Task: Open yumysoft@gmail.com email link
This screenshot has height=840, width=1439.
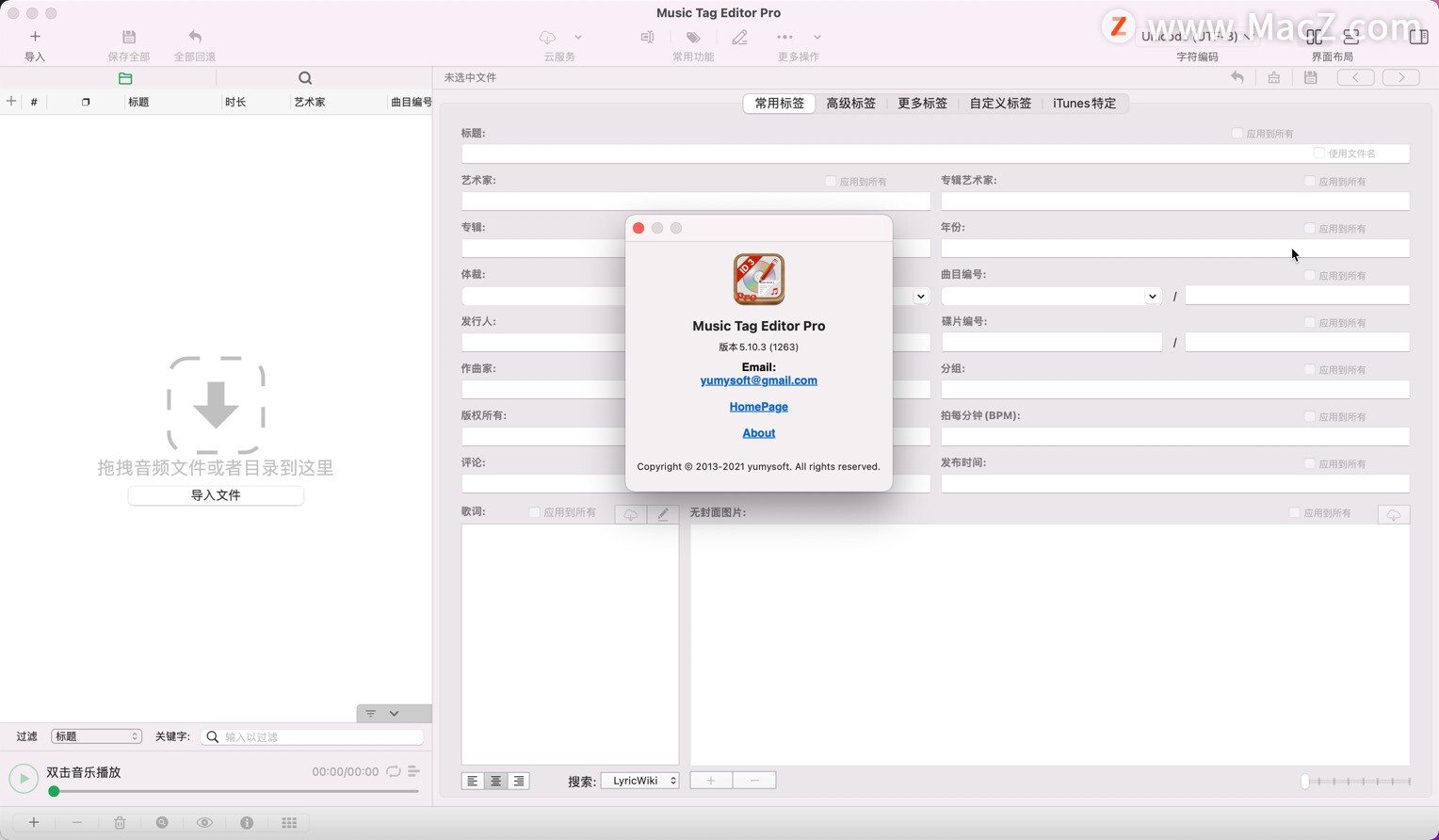Action: coord(759,380)
